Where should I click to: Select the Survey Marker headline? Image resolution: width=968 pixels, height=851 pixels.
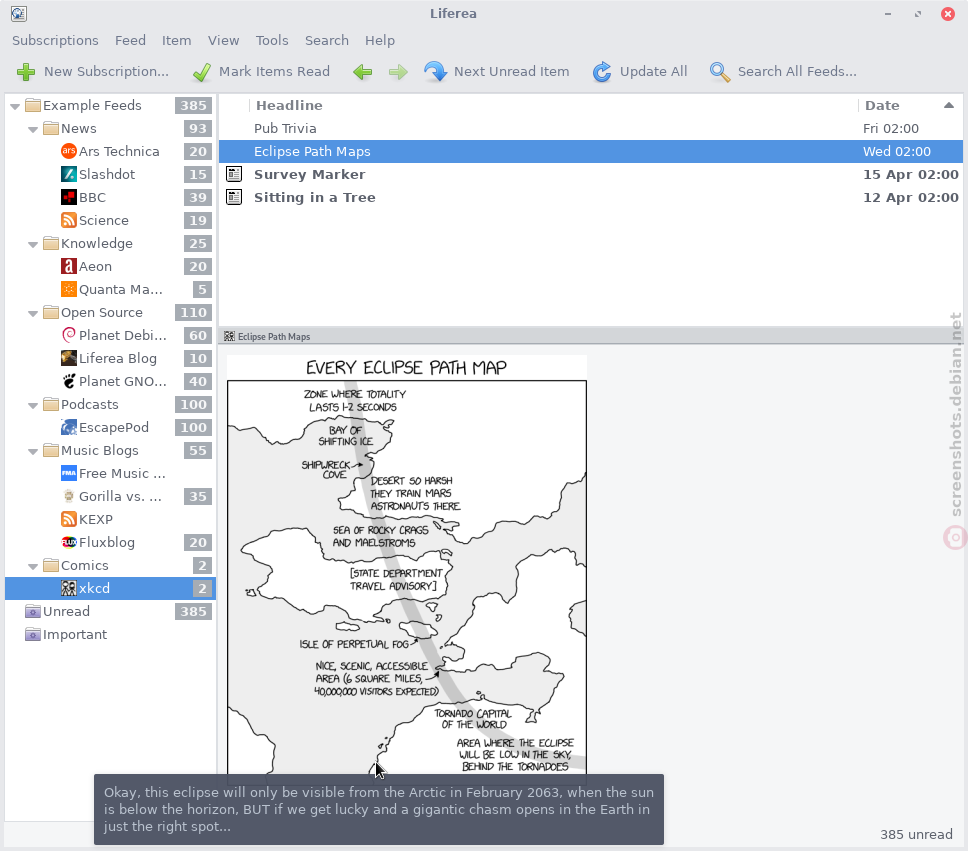pos(310,174)
